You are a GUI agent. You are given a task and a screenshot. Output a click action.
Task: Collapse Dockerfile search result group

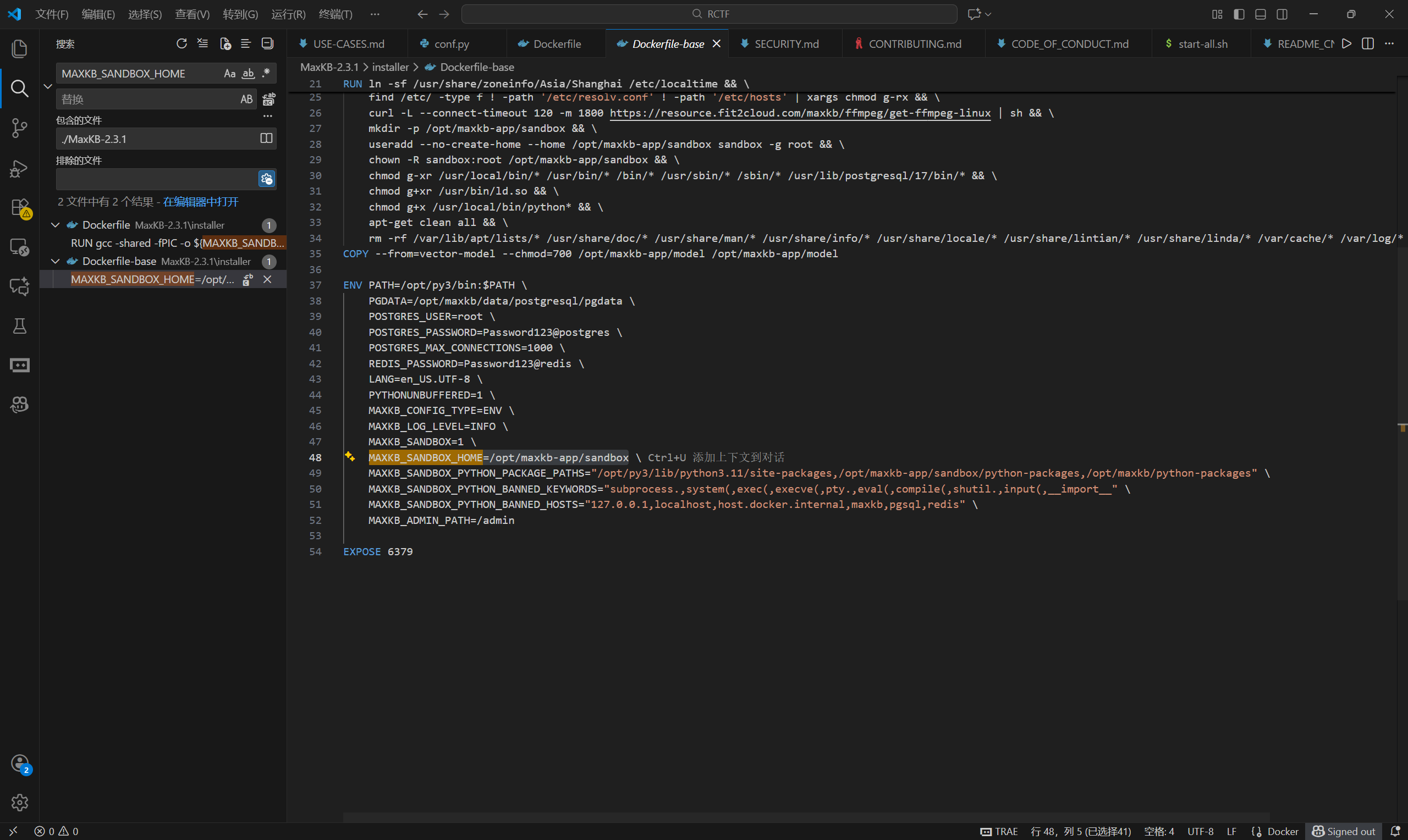pyautogui.click(x=56, y=225)
